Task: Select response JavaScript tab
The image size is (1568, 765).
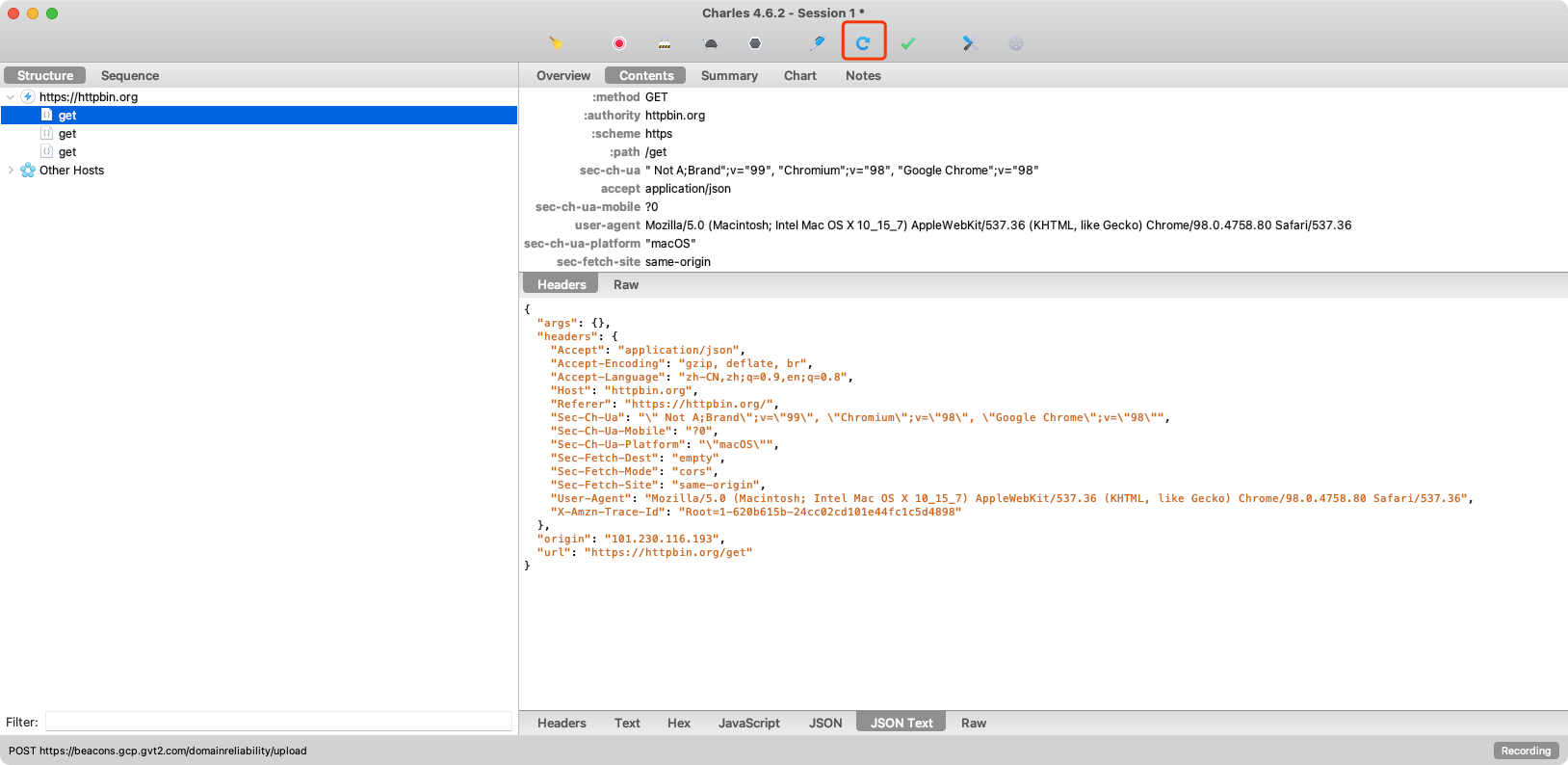Action: tap(749, 723)
